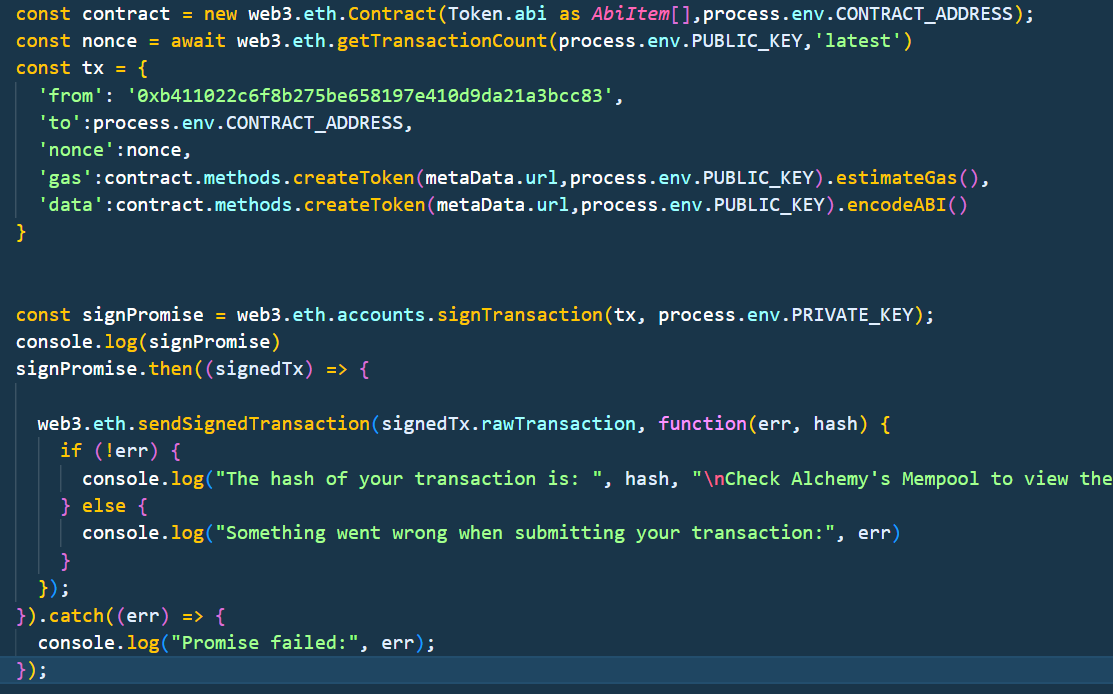Click the 'else' keyword

(104, 505)
